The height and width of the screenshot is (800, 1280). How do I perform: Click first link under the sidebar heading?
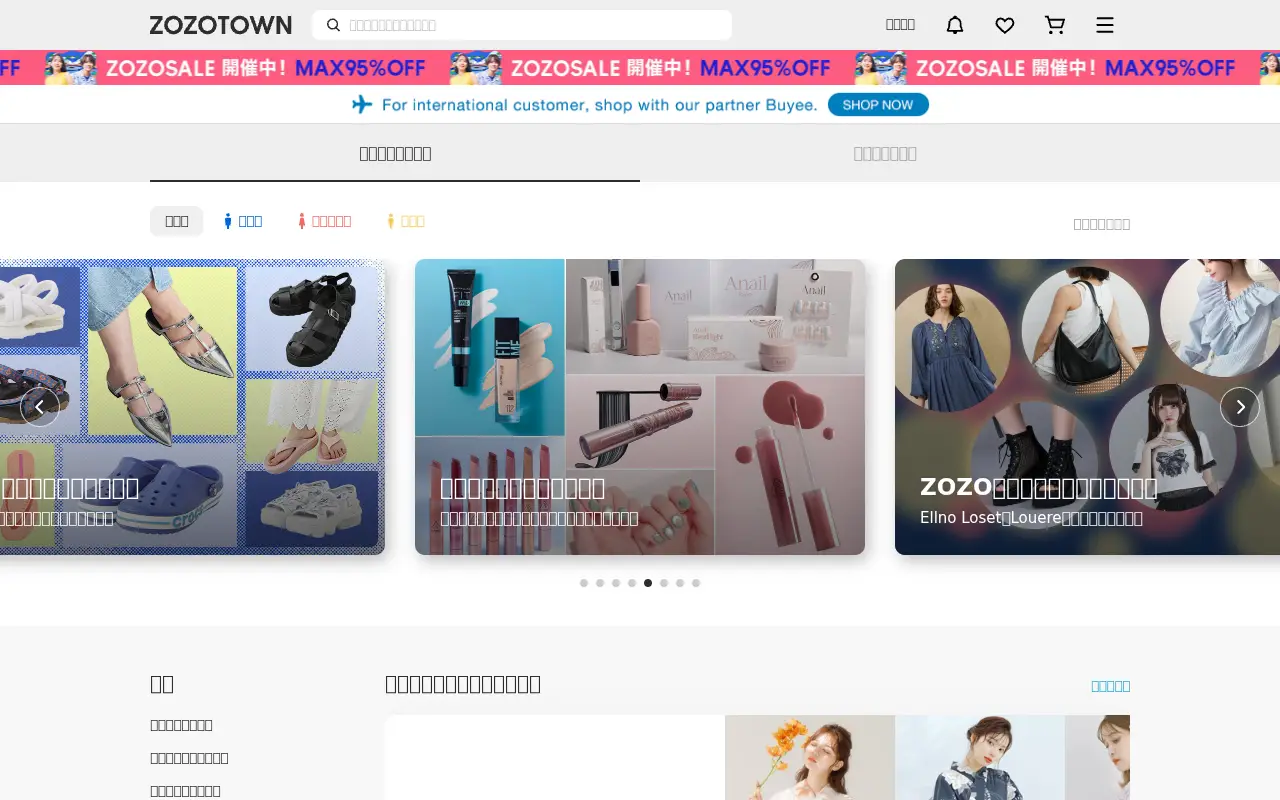click(181, 725)
